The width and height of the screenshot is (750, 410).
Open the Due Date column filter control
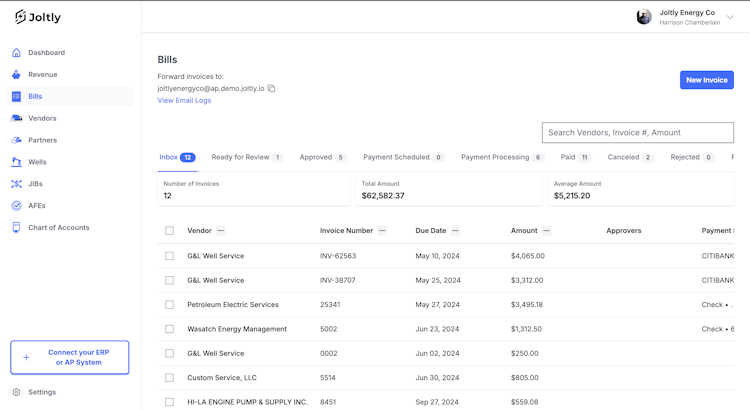tap(455, 231)
